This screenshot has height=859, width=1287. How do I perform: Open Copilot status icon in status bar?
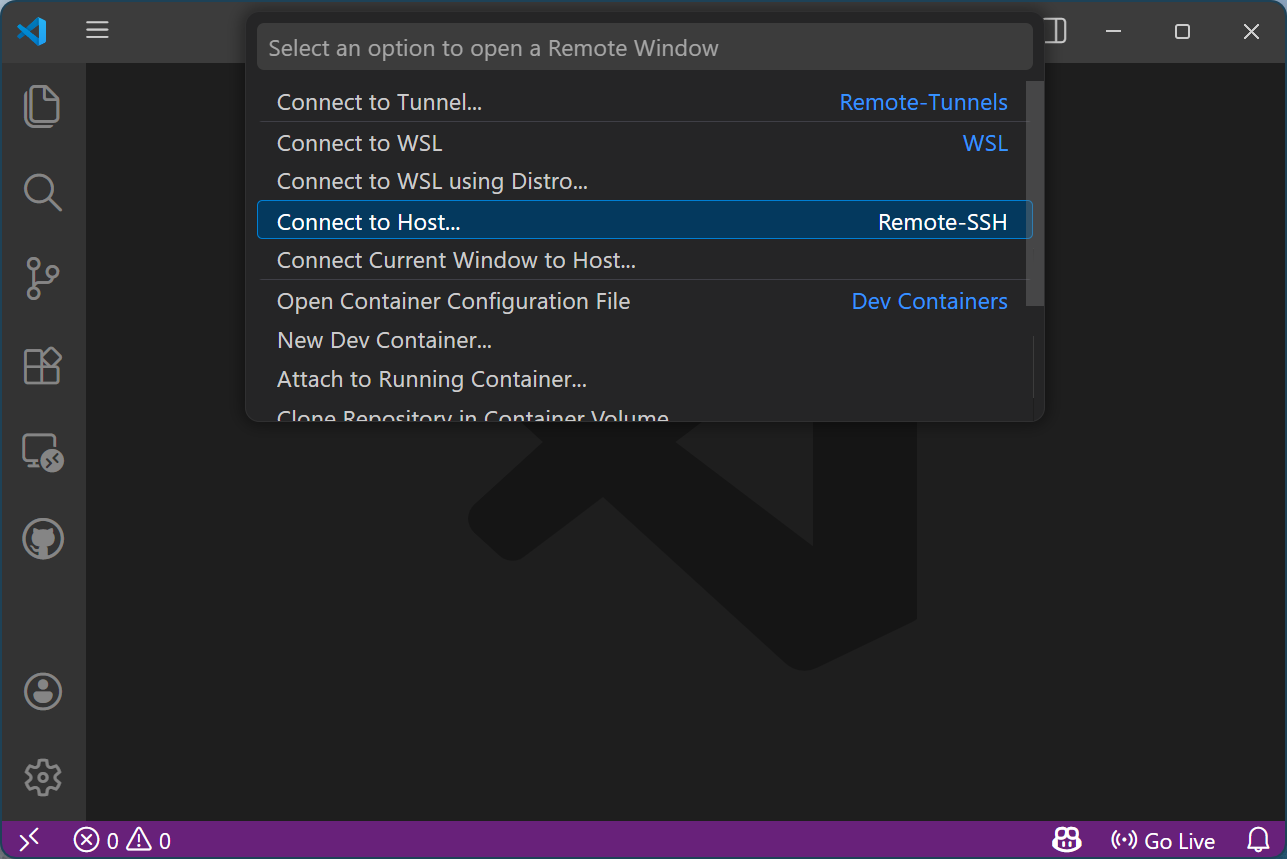click(x=1067, y=841)
